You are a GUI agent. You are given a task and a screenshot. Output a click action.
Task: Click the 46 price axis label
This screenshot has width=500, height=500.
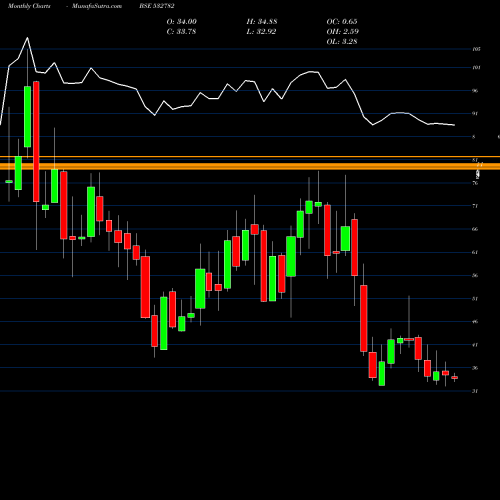(475, 322)
